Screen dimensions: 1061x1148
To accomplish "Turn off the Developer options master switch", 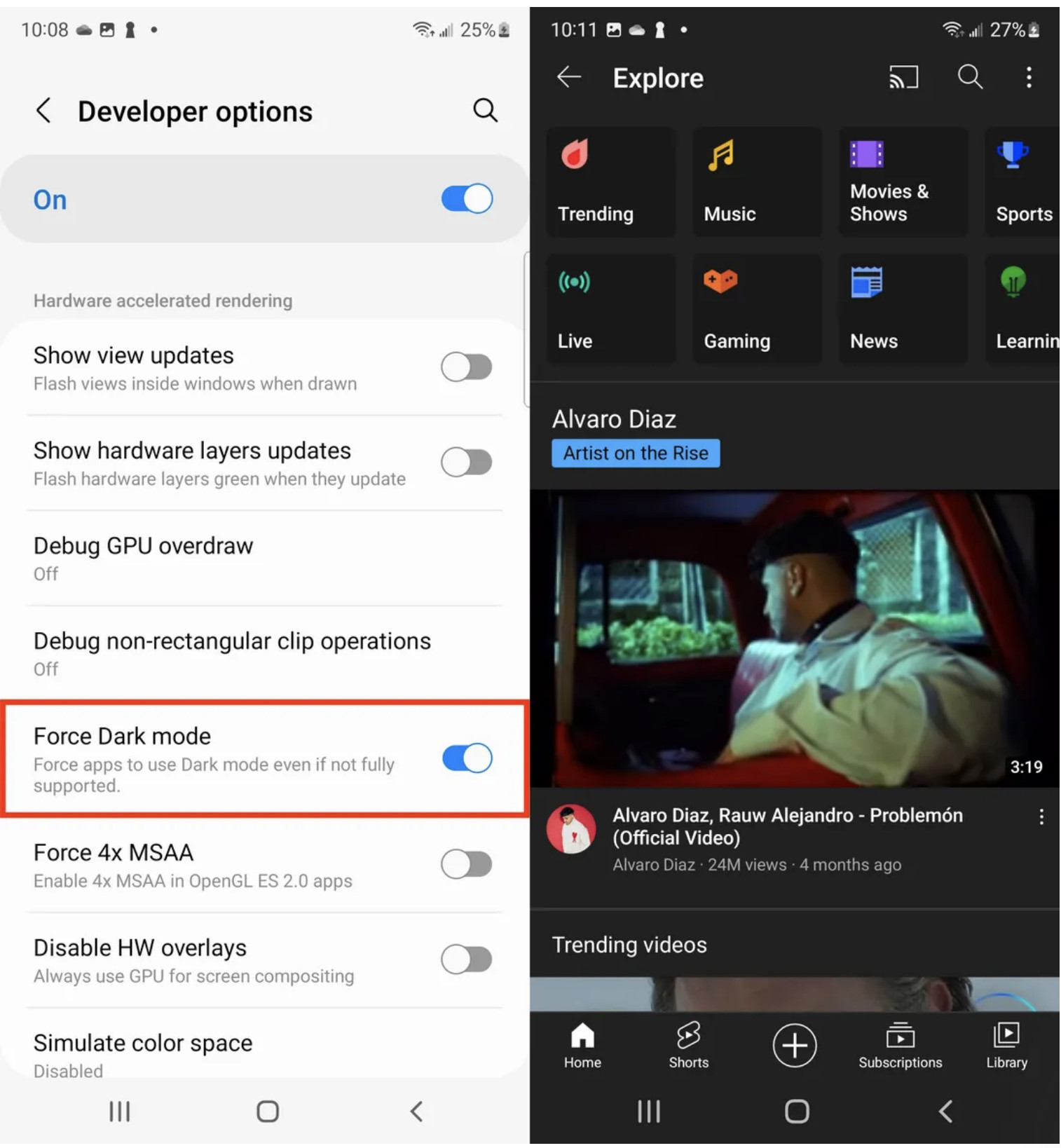I will click(467, 199).
